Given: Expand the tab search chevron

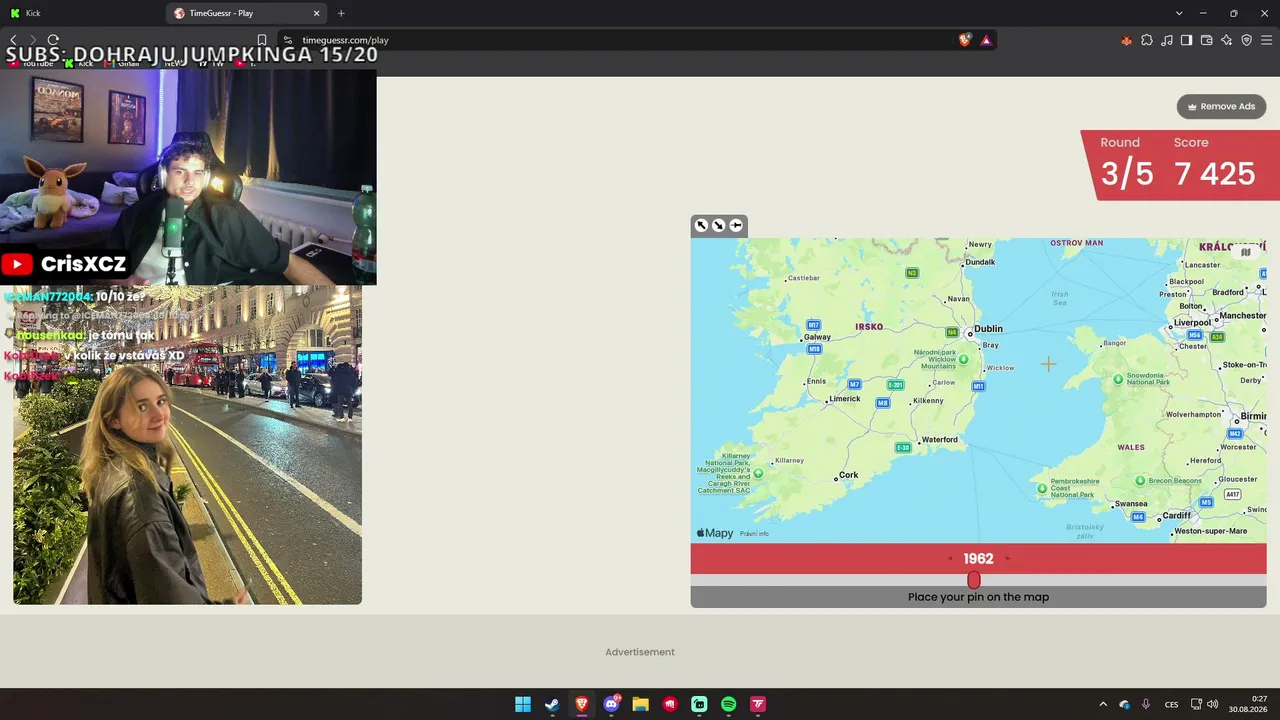Looking at the screenshot, I should [x=1179, y=13].
